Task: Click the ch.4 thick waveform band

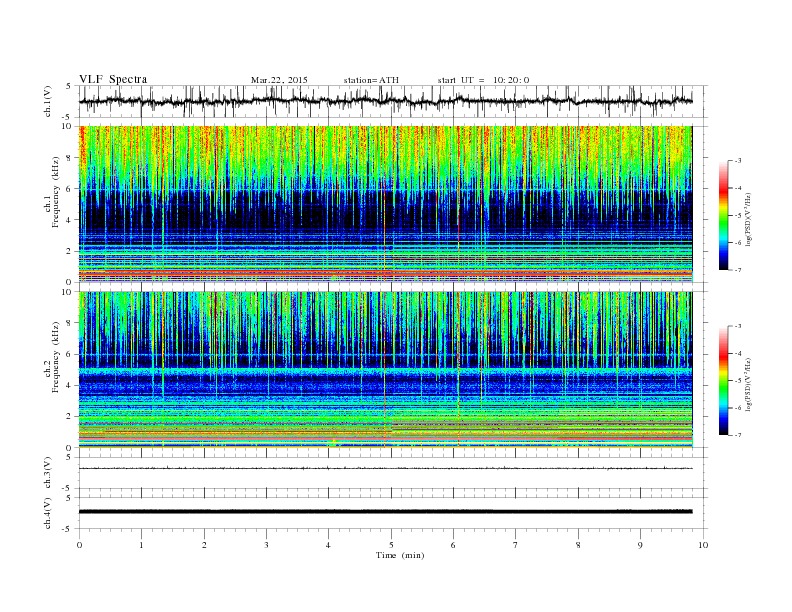Action: coord(385,511)
